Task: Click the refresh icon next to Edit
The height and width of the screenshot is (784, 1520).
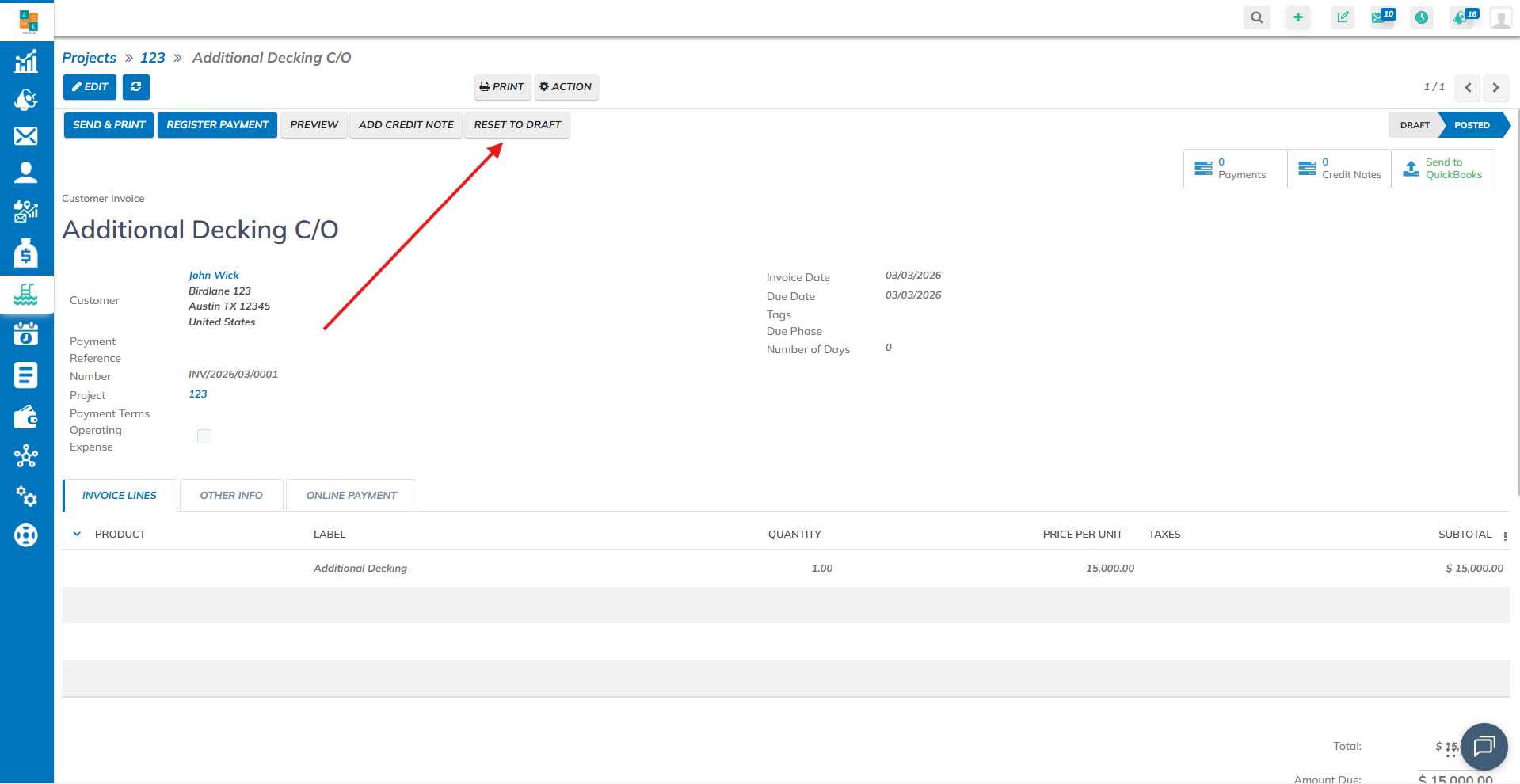Action: click(x=136, y=87)
